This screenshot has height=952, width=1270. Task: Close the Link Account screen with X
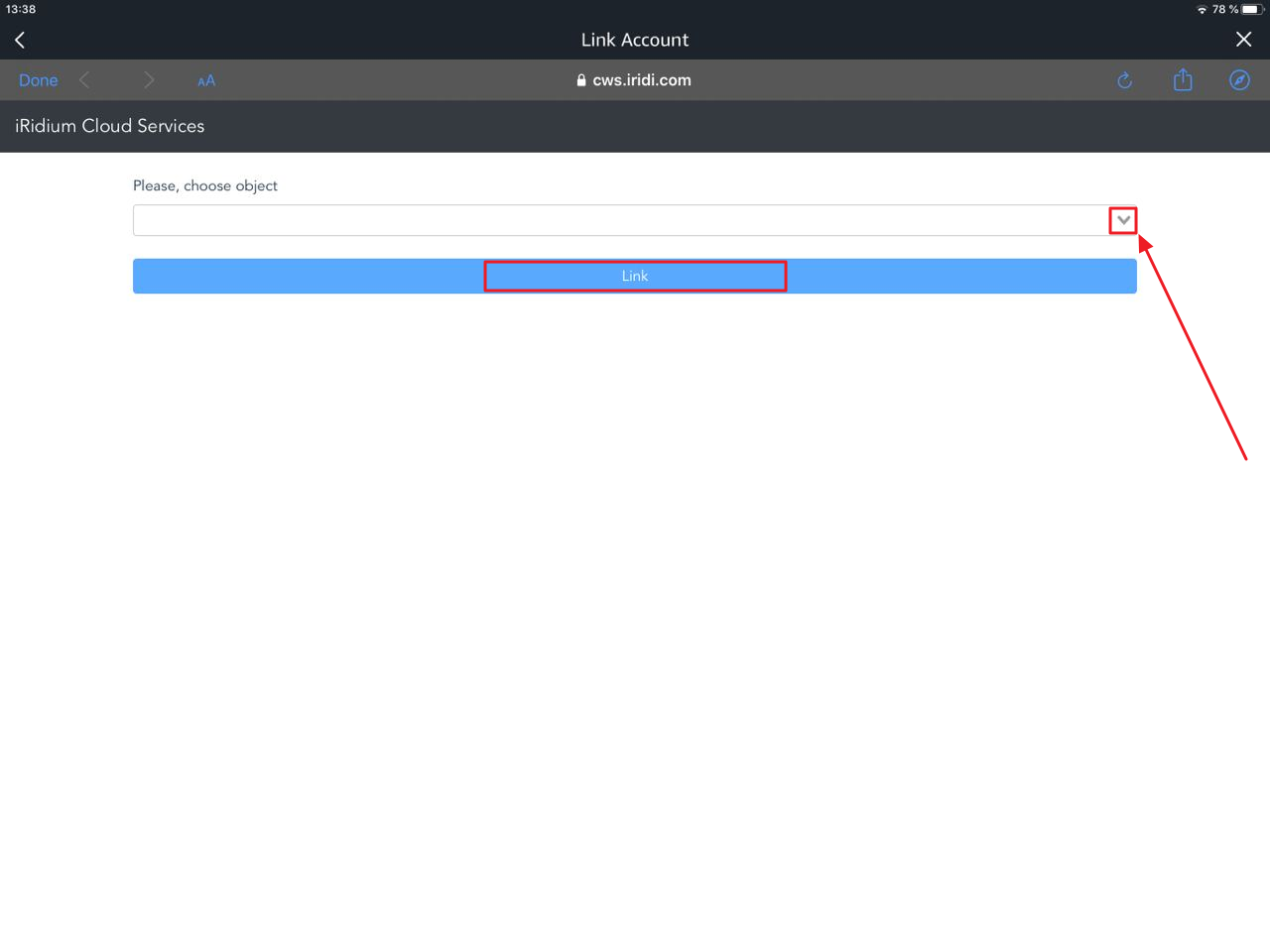pos(1243,40)
